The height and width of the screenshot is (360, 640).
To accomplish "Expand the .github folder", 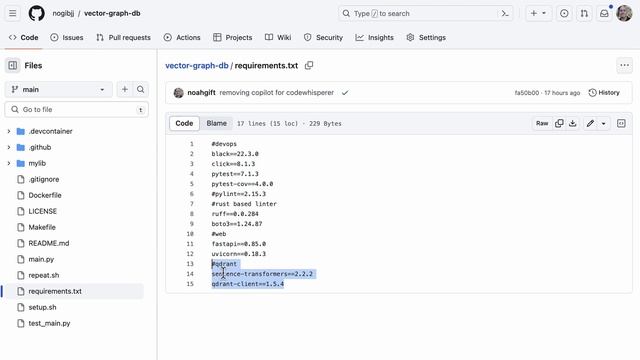I will click(x=9, y=147).
